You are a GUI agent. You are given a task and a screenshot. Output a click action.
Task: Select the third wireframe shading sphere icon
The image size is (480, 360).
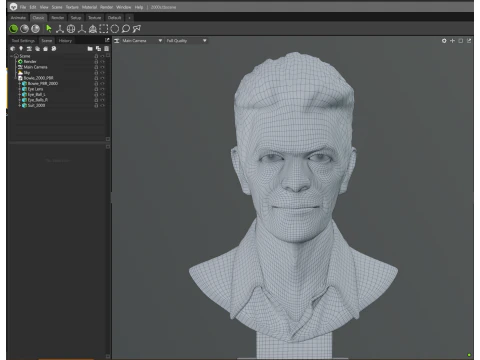tap(35, 29)
